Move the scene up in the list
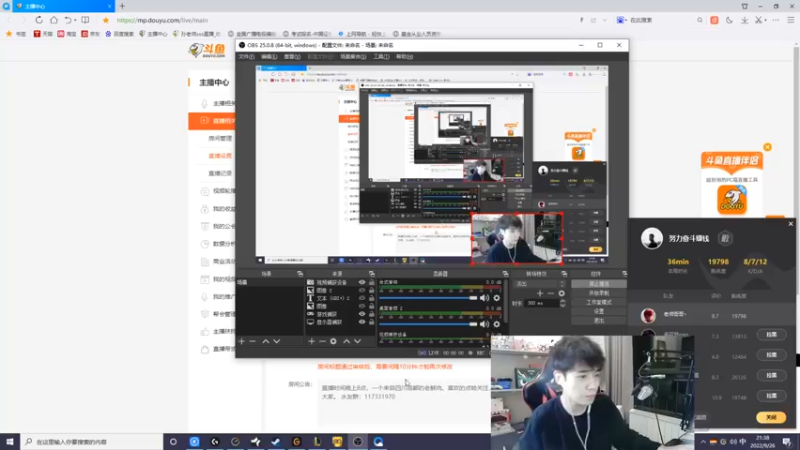800x450 pixels. tap(265, 341)
